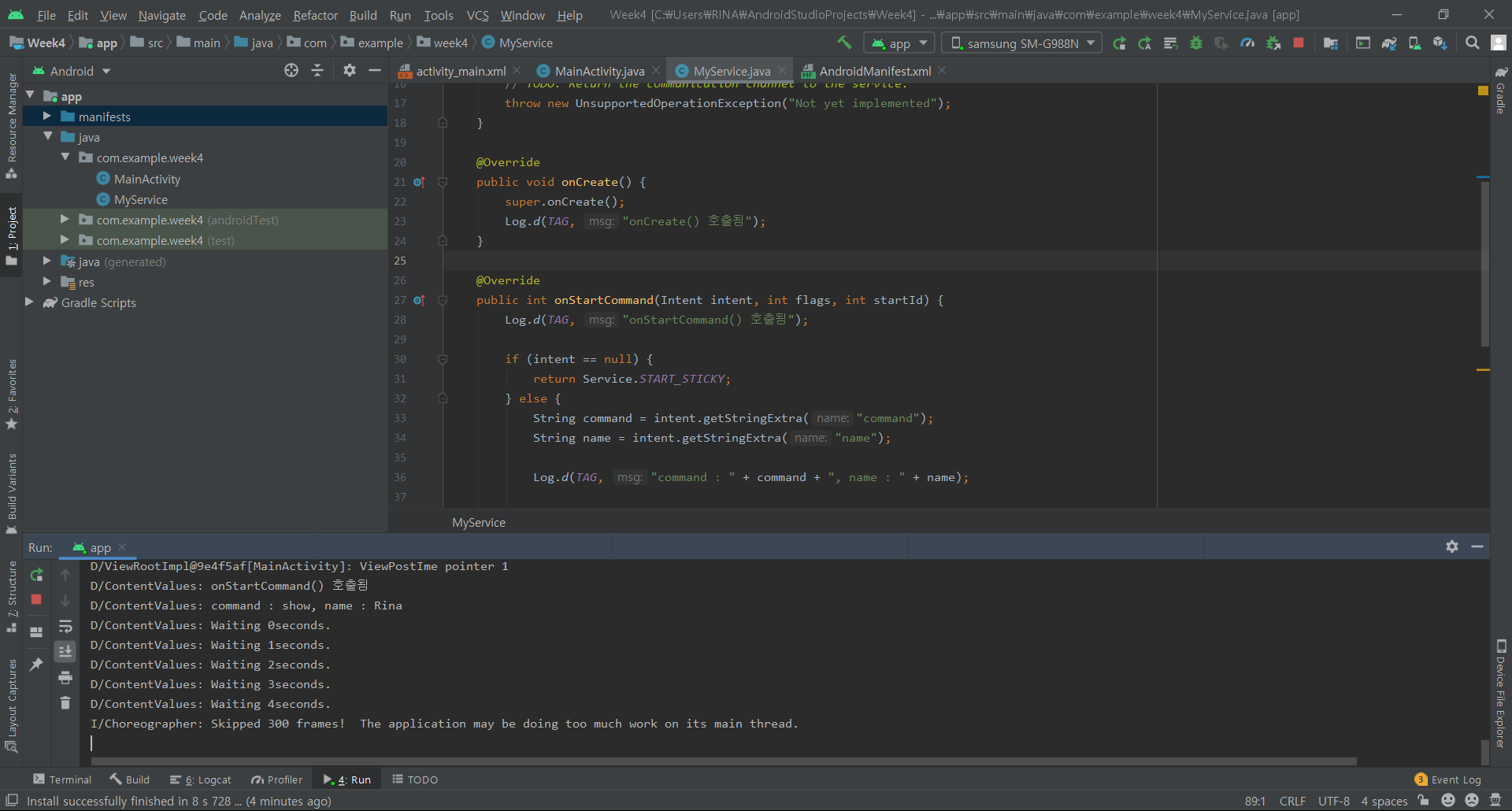The image size is (1512, 811).
Task: Click Sync Project with Gradle Files icon
Action: (1389, 43)
